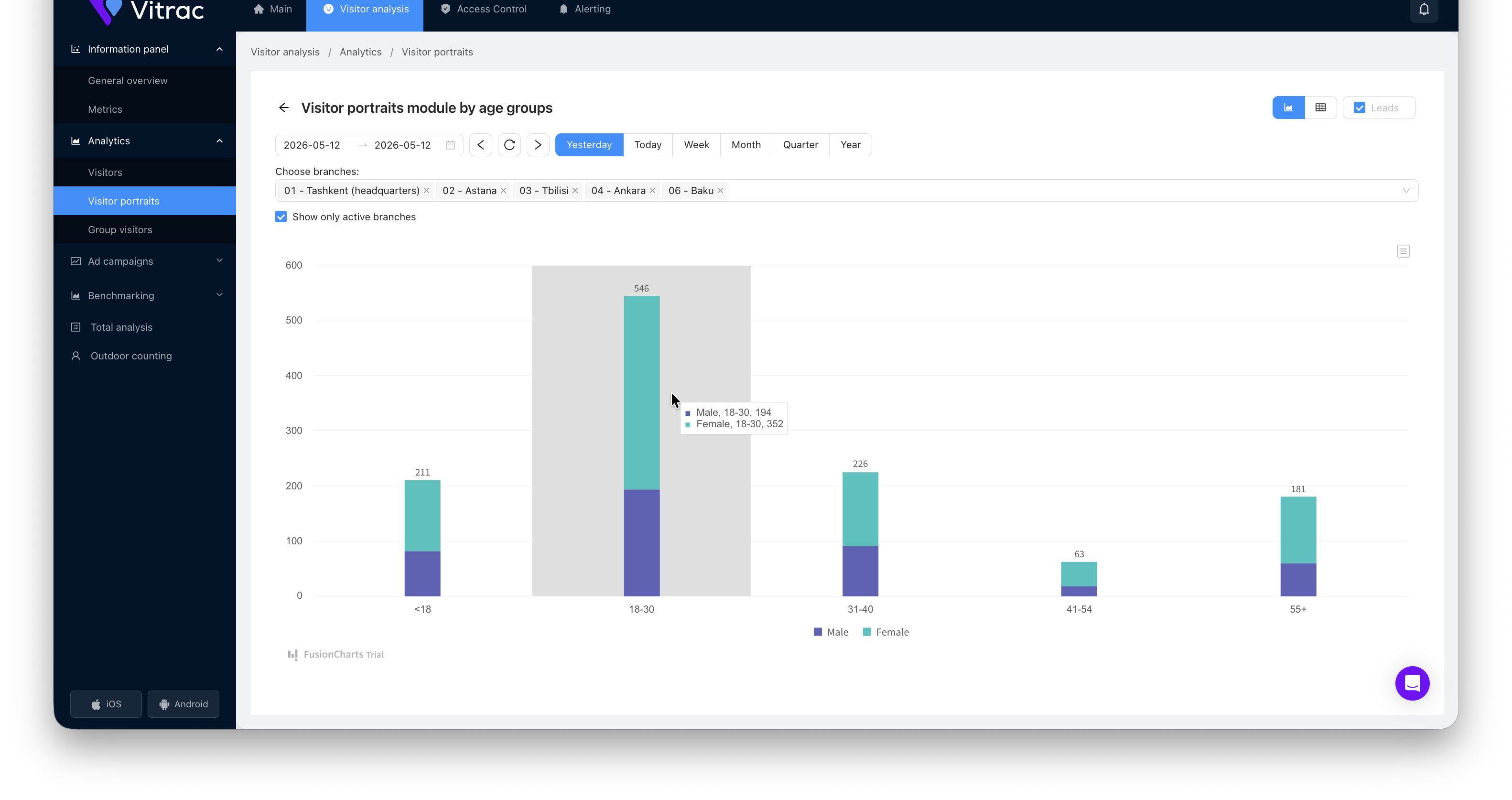Click the 41-54 bar
Viewport: 1512px width, 800px height.
(1079, 579)
